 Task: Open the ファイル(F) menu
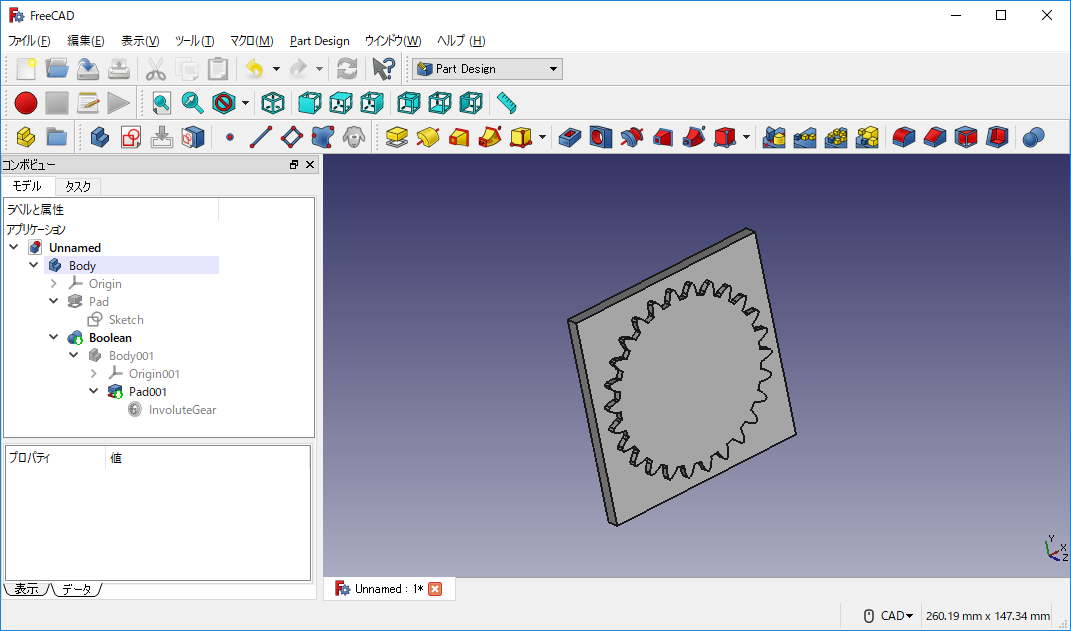click(29, 41)
